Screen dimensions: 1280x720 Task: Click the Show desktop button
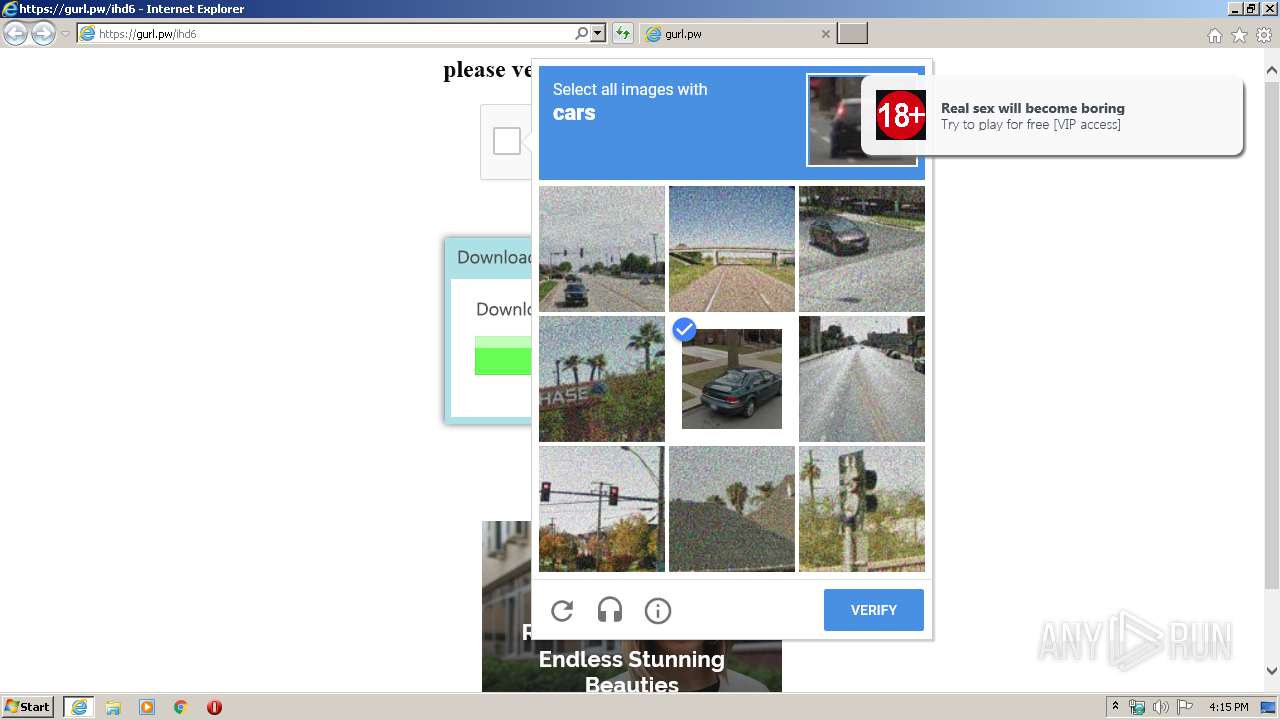tap(1269, 707)
